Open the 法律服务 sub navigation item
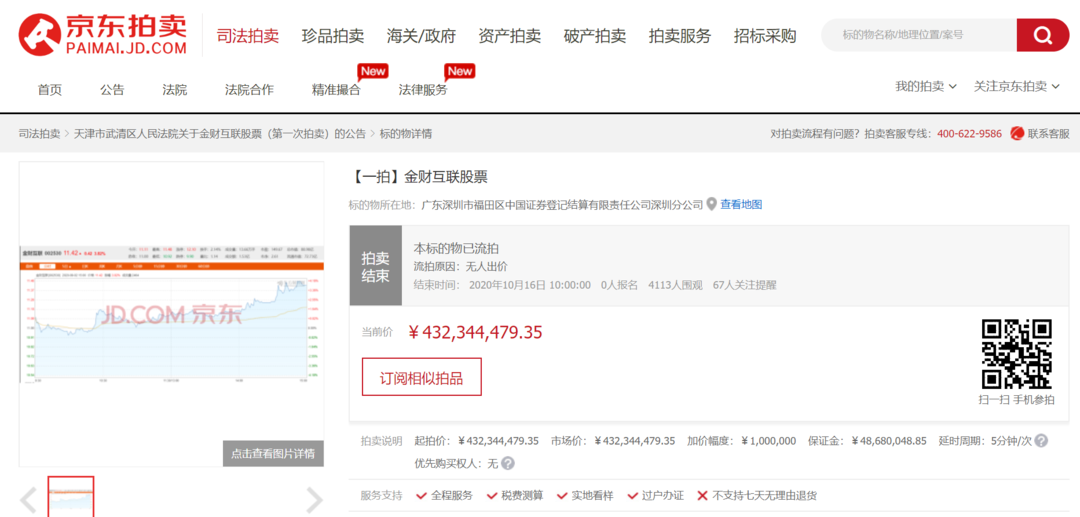Screen dimensions: 1080x517 point(423,89)
